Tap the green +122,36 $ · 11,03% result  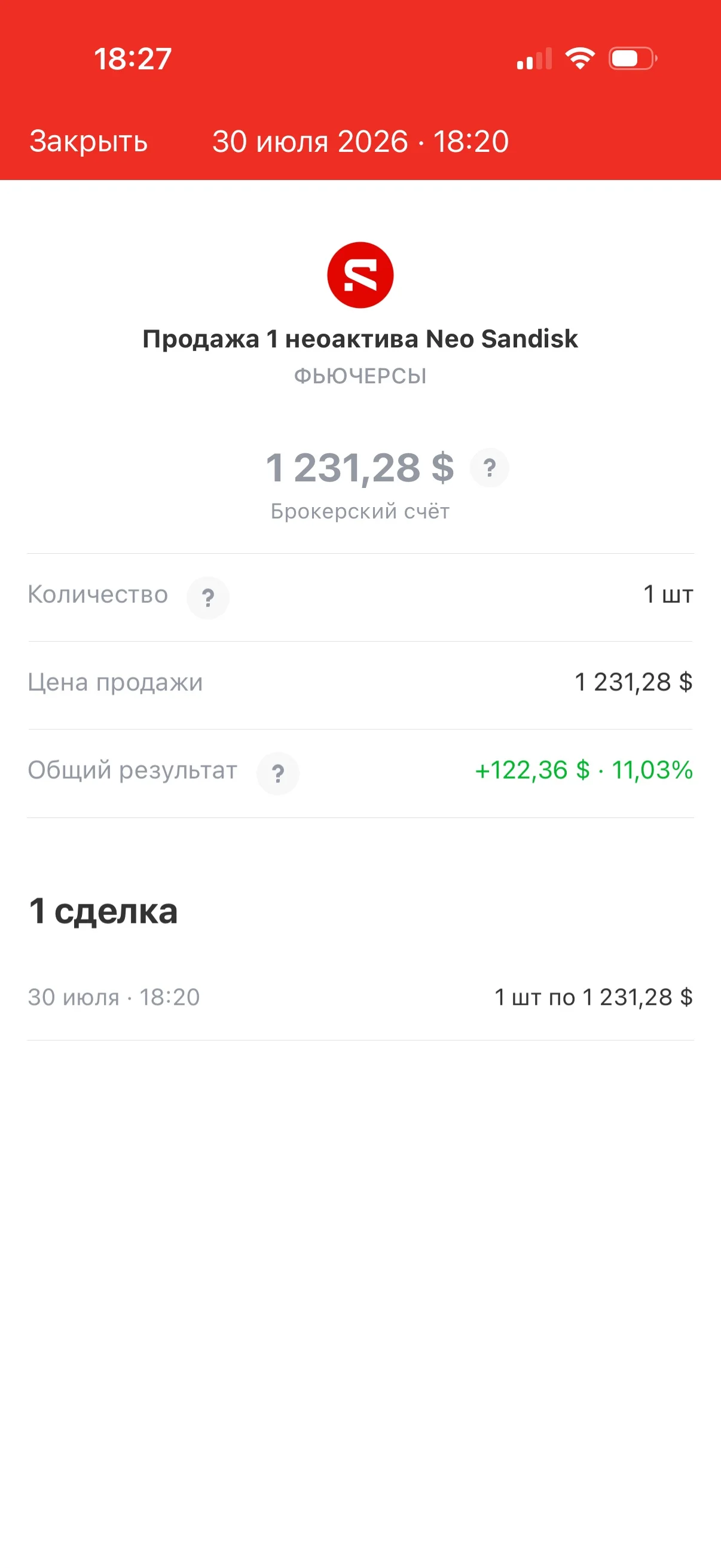[584, 770]
